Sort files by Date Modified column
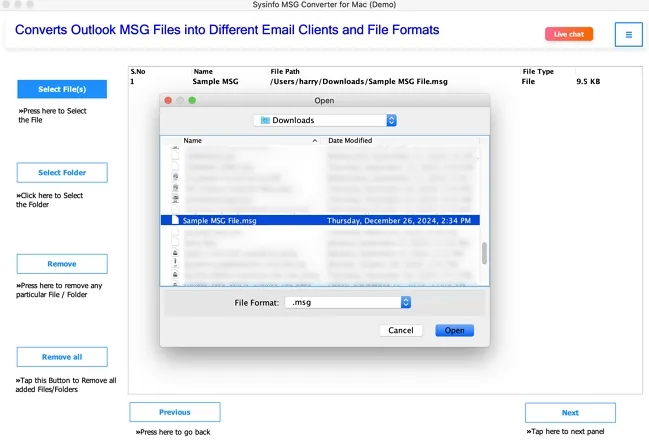 pyautogui.click(x=350, y=140)
